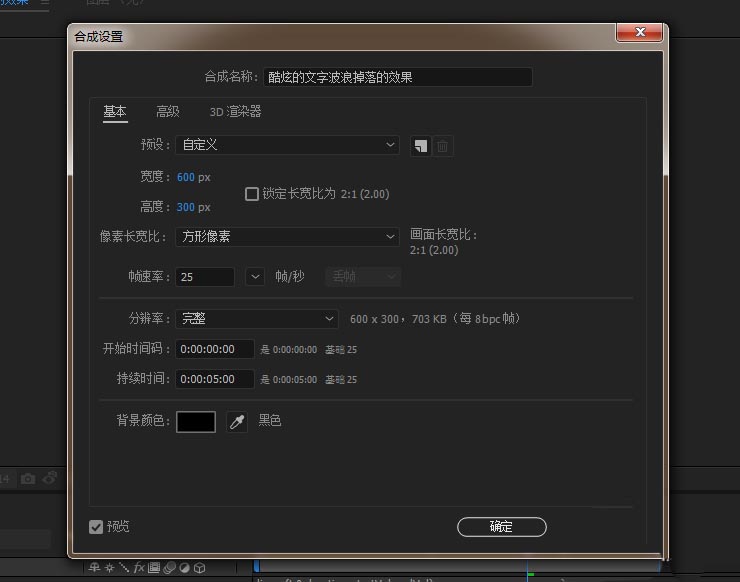Click the 确定 confirm button

(502, 527)
